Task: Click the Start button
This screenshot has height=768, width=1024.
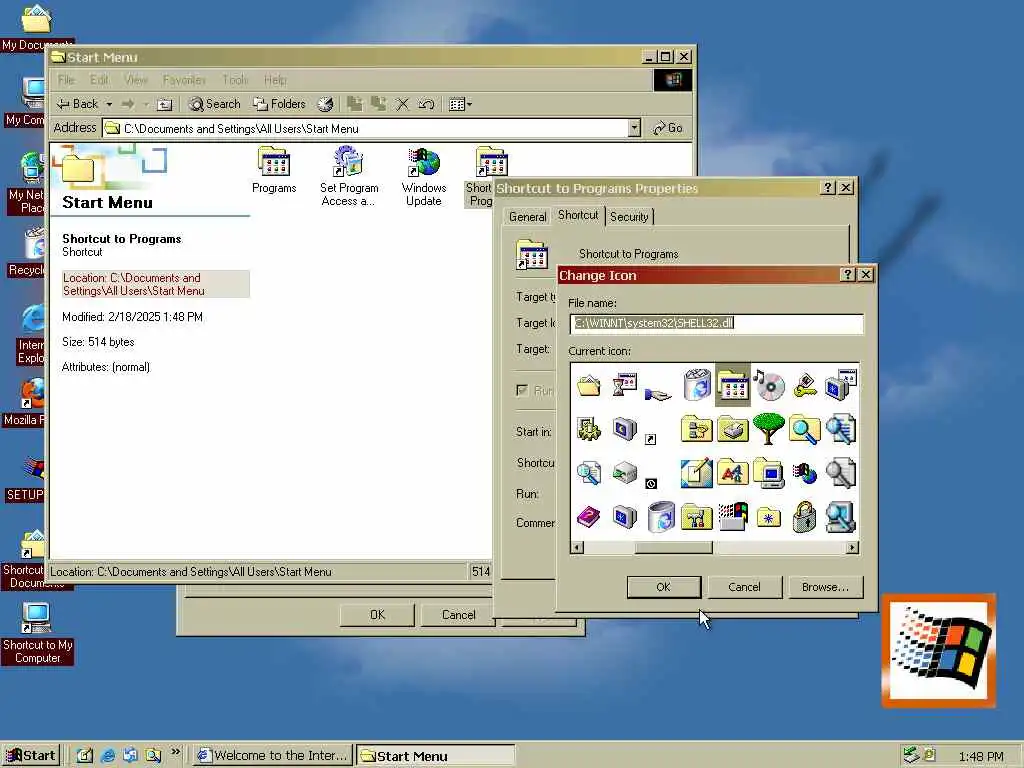Action: tap(31, 755)
